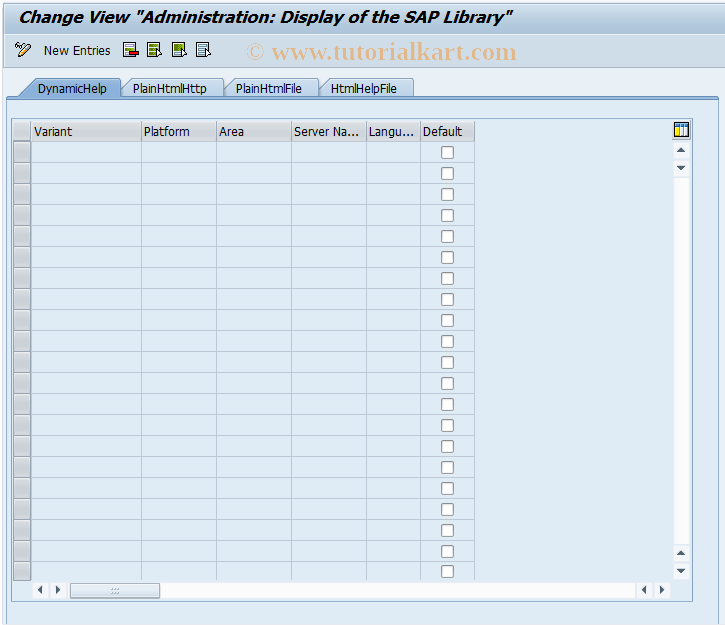Tick the Default checkbox in the seventh row
Image resolution: width=725 pixels, height=625 pixels.
coord(447,279)
